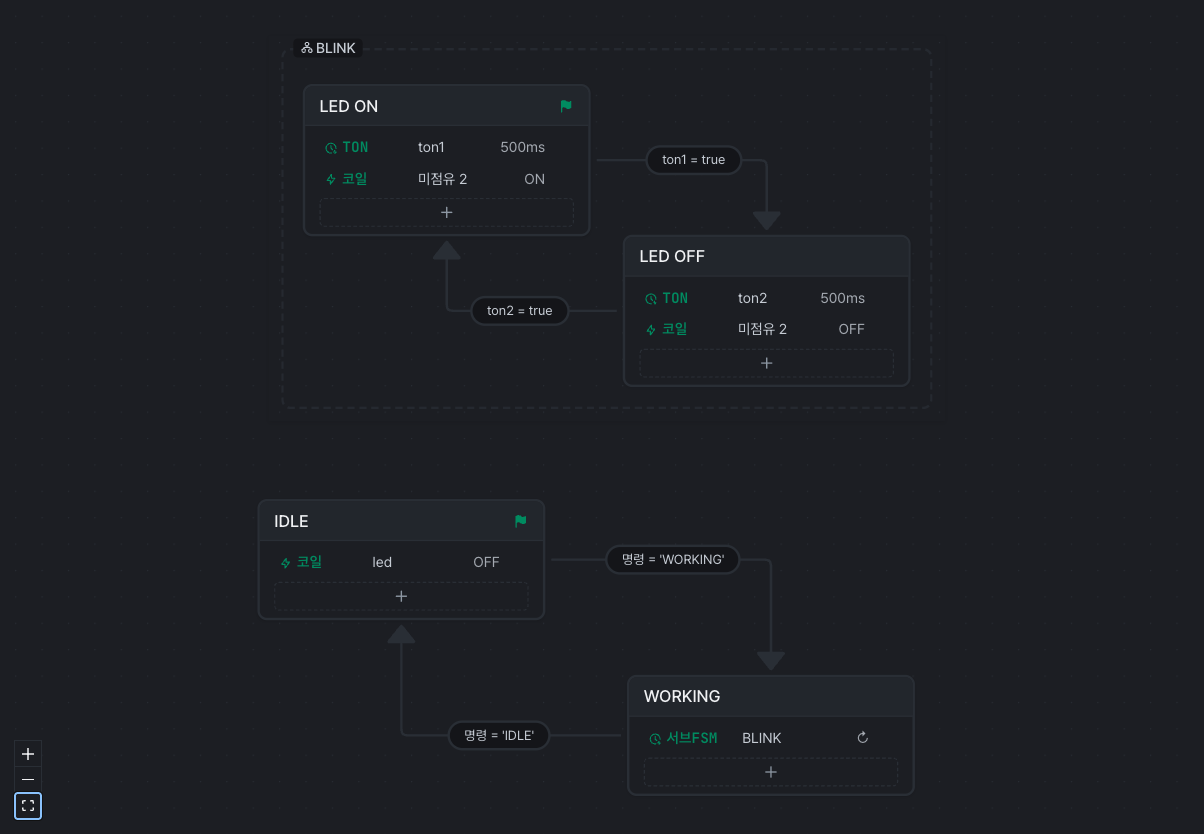Screen dimensions: 1204x834
Task: Click the BLINK sub-FSM name in WORKING
Action: 762,738
